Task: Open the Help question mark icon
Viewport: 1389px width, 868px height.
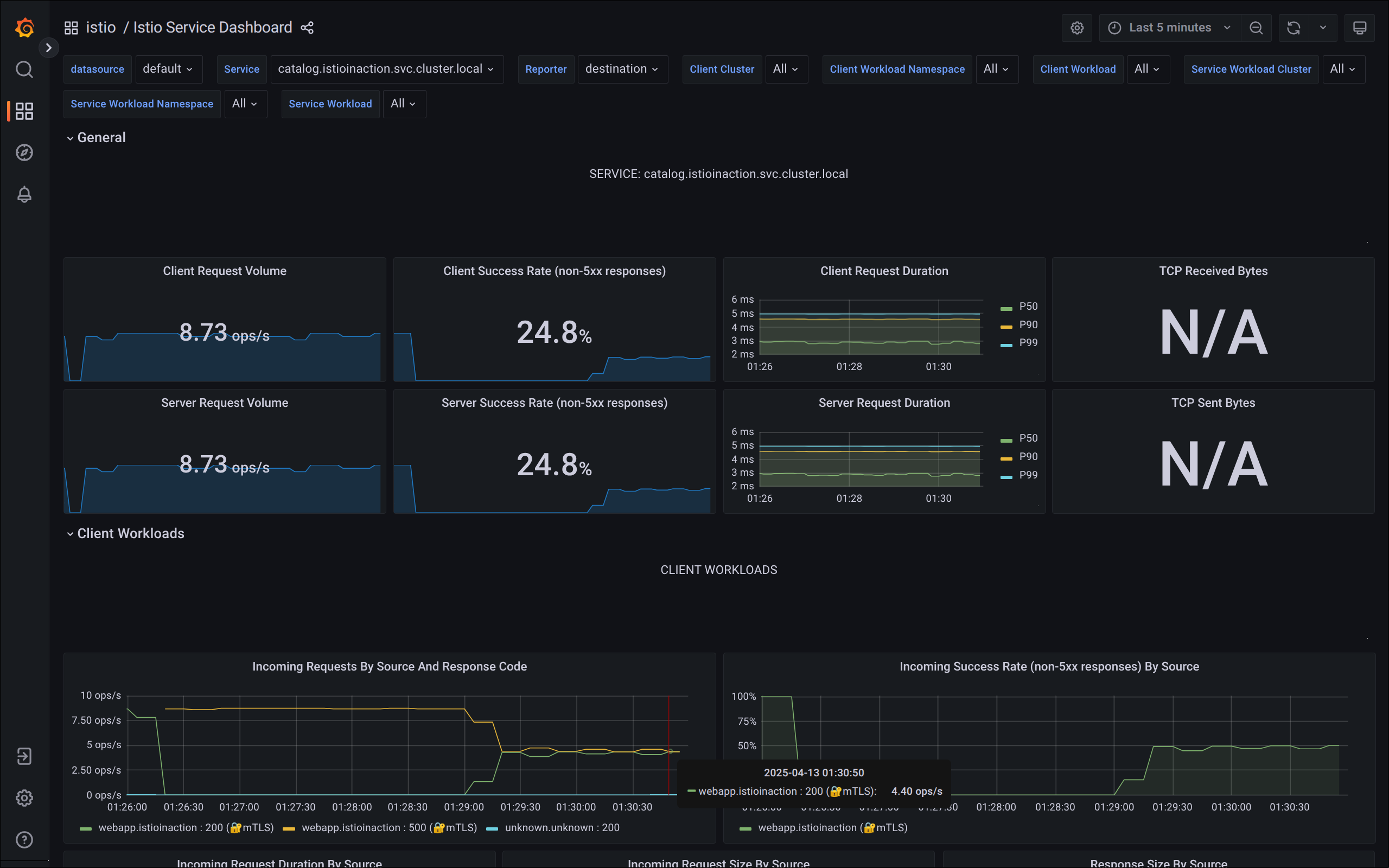Action: click(x=24, y=840)
